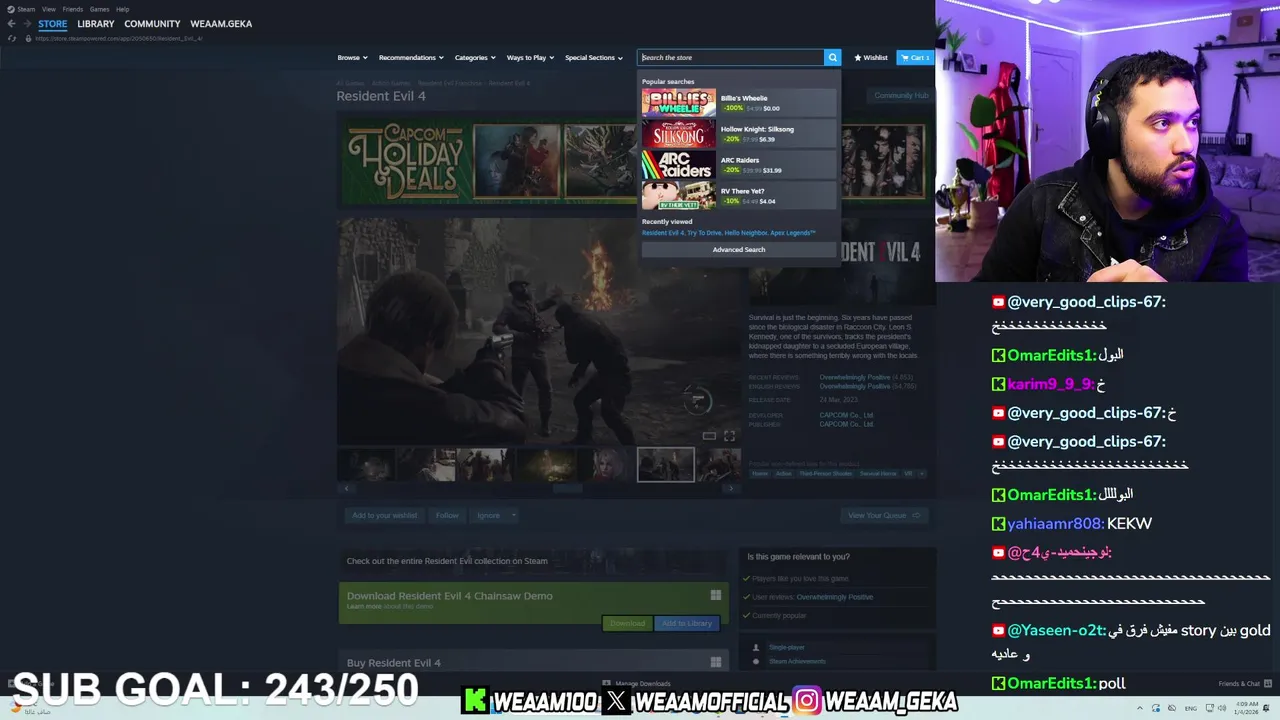
Task: Open the Friends menu
Action: (73, 9)
